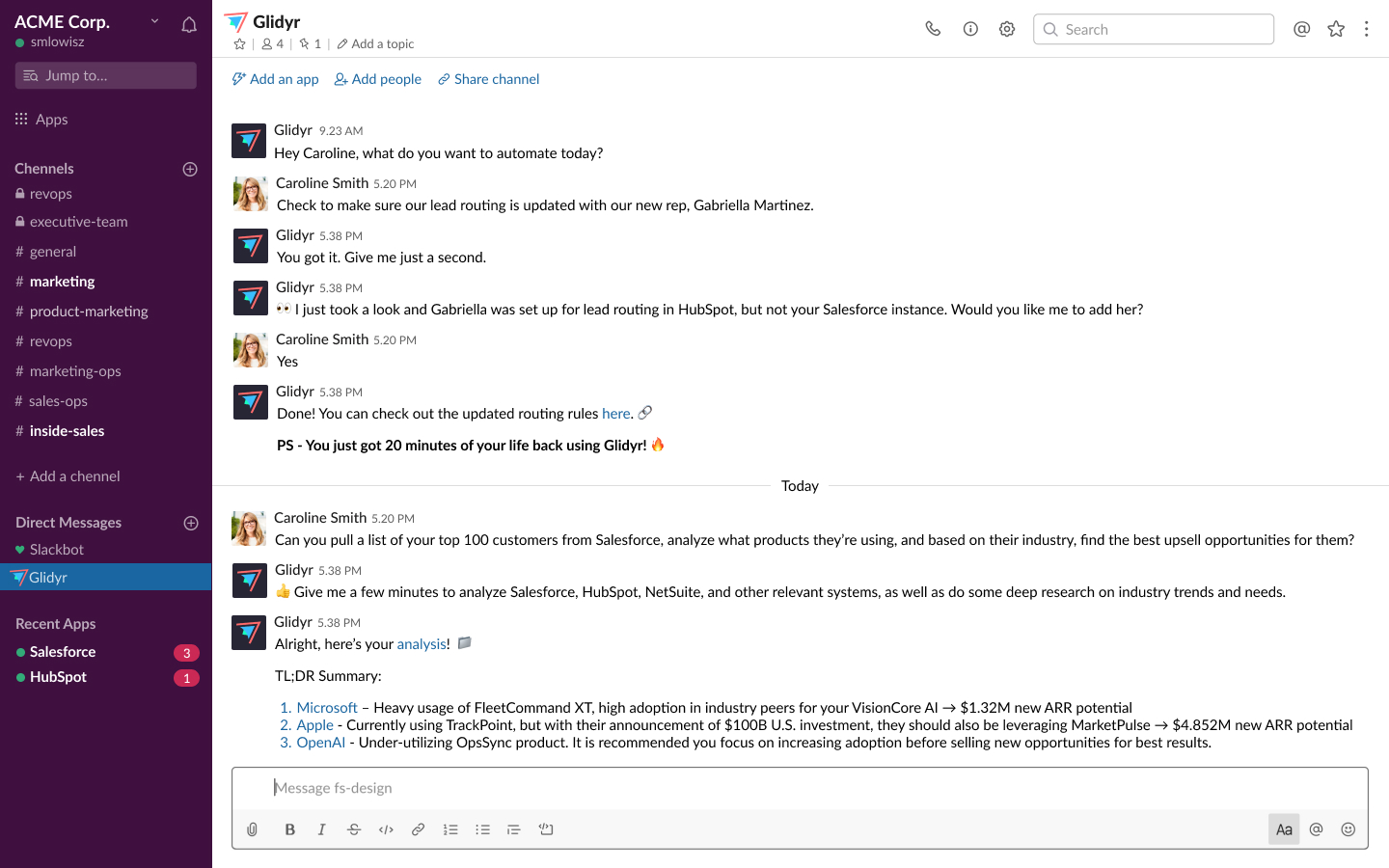1389x868 pixels.
Task: Open the private revops channel with lock icon
Action: point(44,194)
